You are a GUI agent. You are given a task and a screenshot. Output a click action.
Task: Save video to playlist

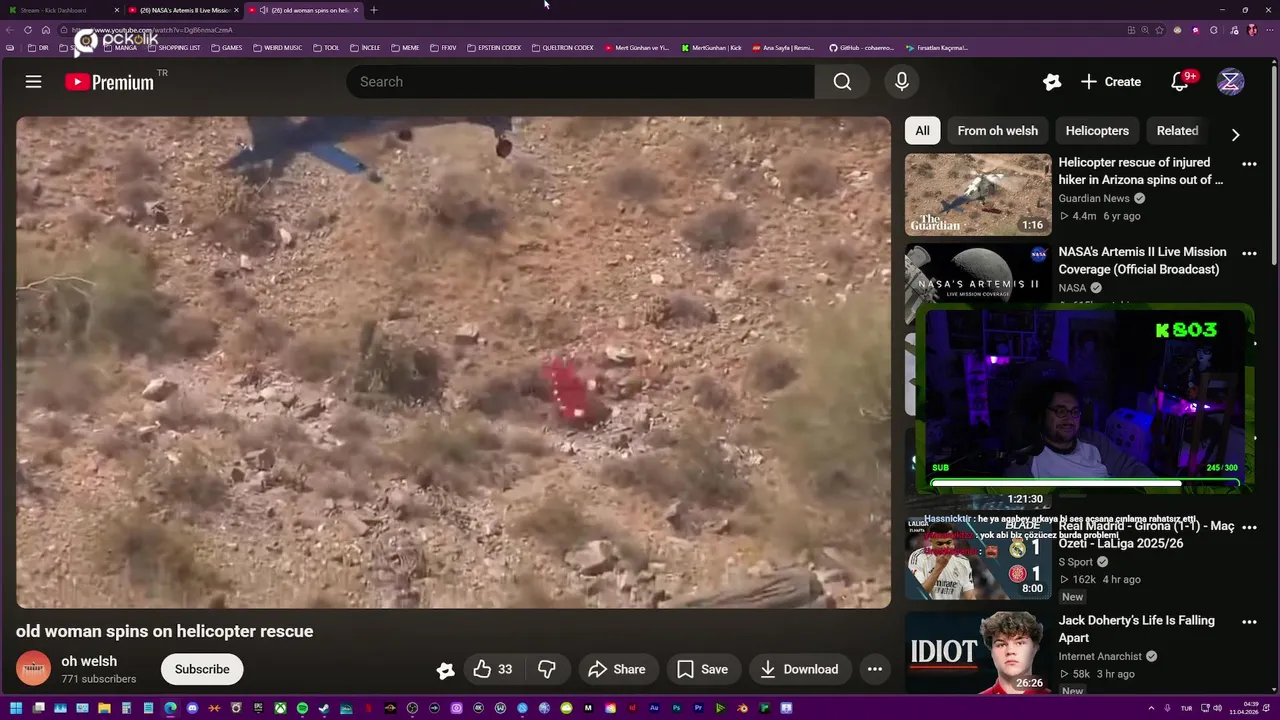coord(703,669)
